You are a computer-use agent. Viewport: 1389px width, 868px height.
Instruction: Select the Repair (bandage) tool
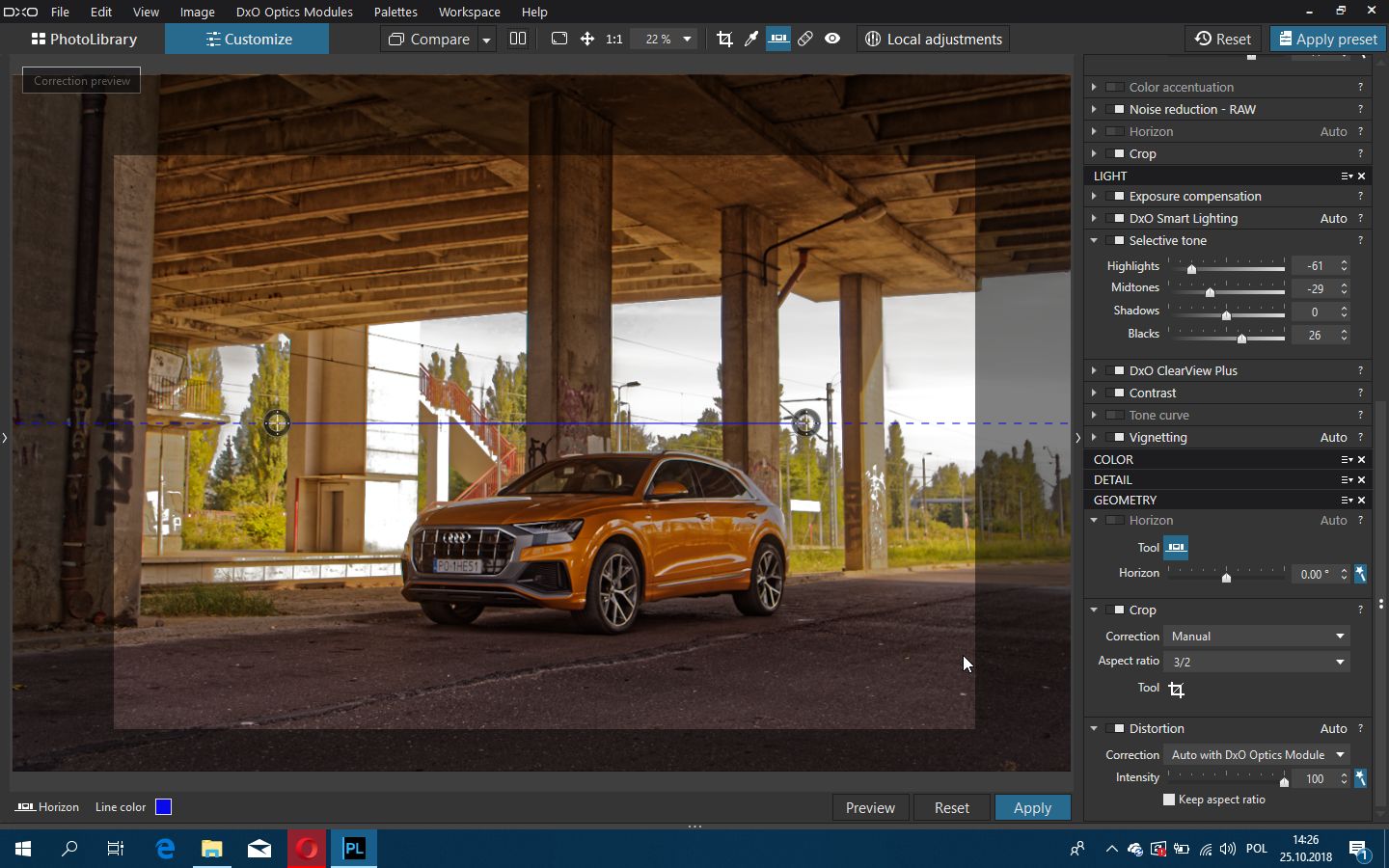[805, 39]
